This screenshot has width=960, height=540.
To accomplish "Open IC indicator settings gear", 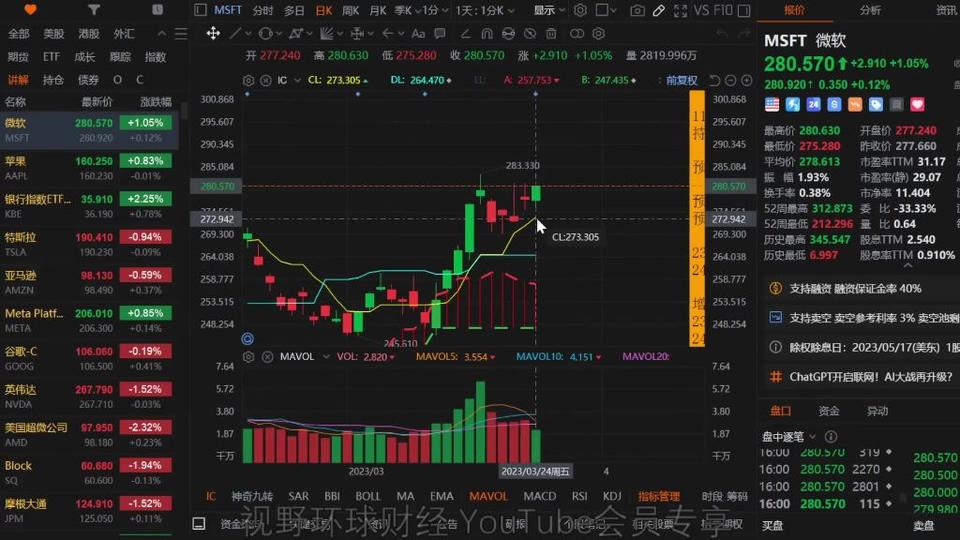I will (248, 80).
